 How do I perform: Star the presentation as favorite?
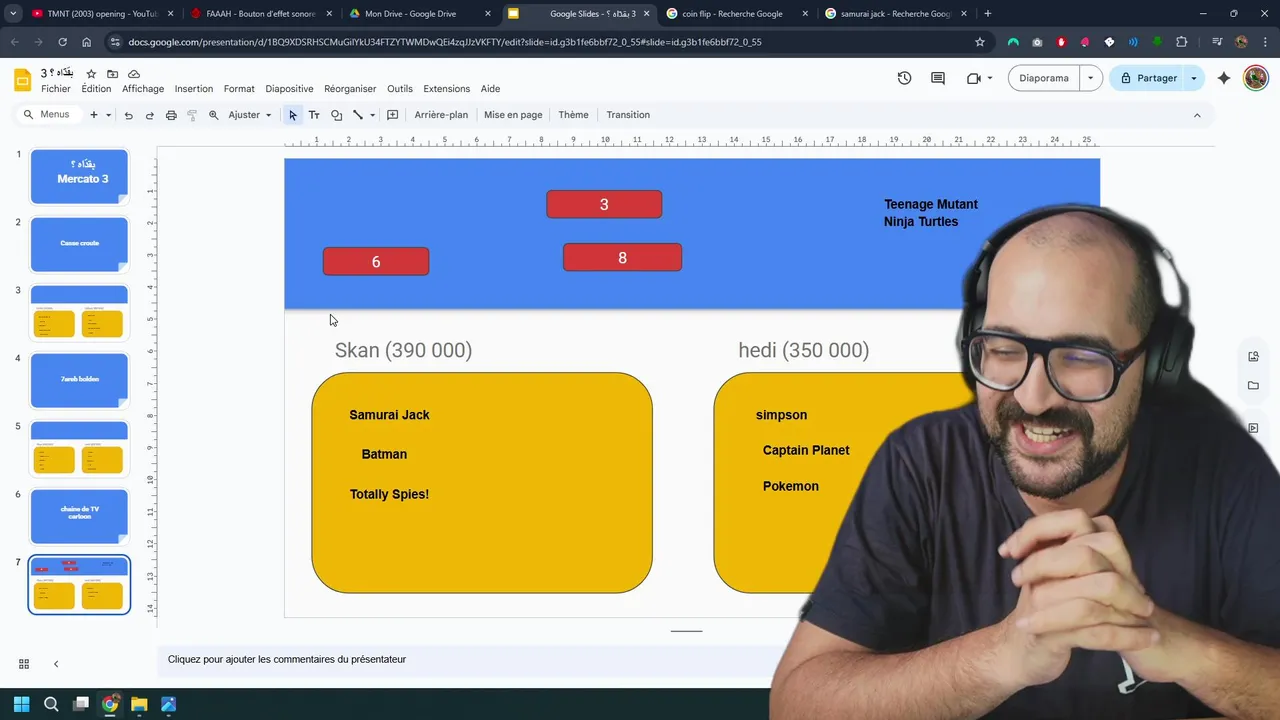click(91, 74)
